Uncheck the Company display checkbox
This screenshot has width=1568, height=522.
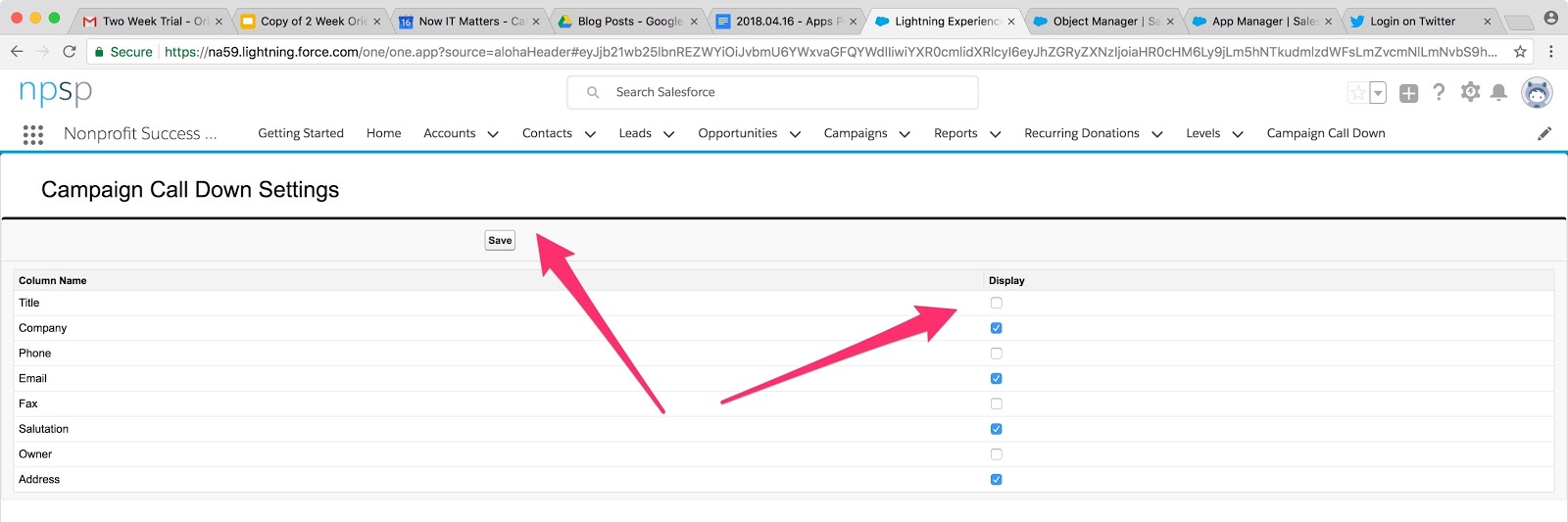click(996, 328)
